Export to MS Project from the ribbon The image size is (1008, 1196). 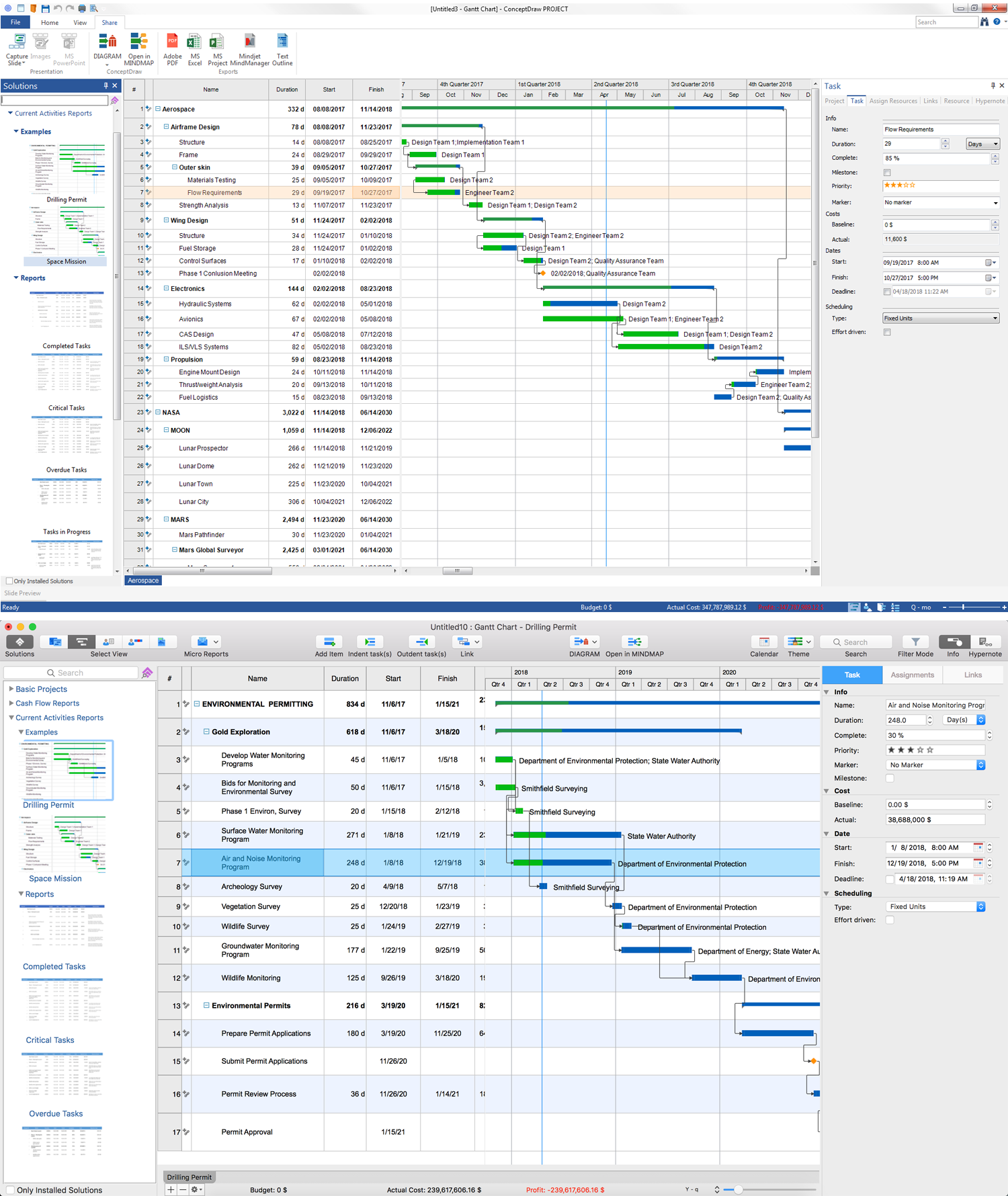(x=217, y=49)
